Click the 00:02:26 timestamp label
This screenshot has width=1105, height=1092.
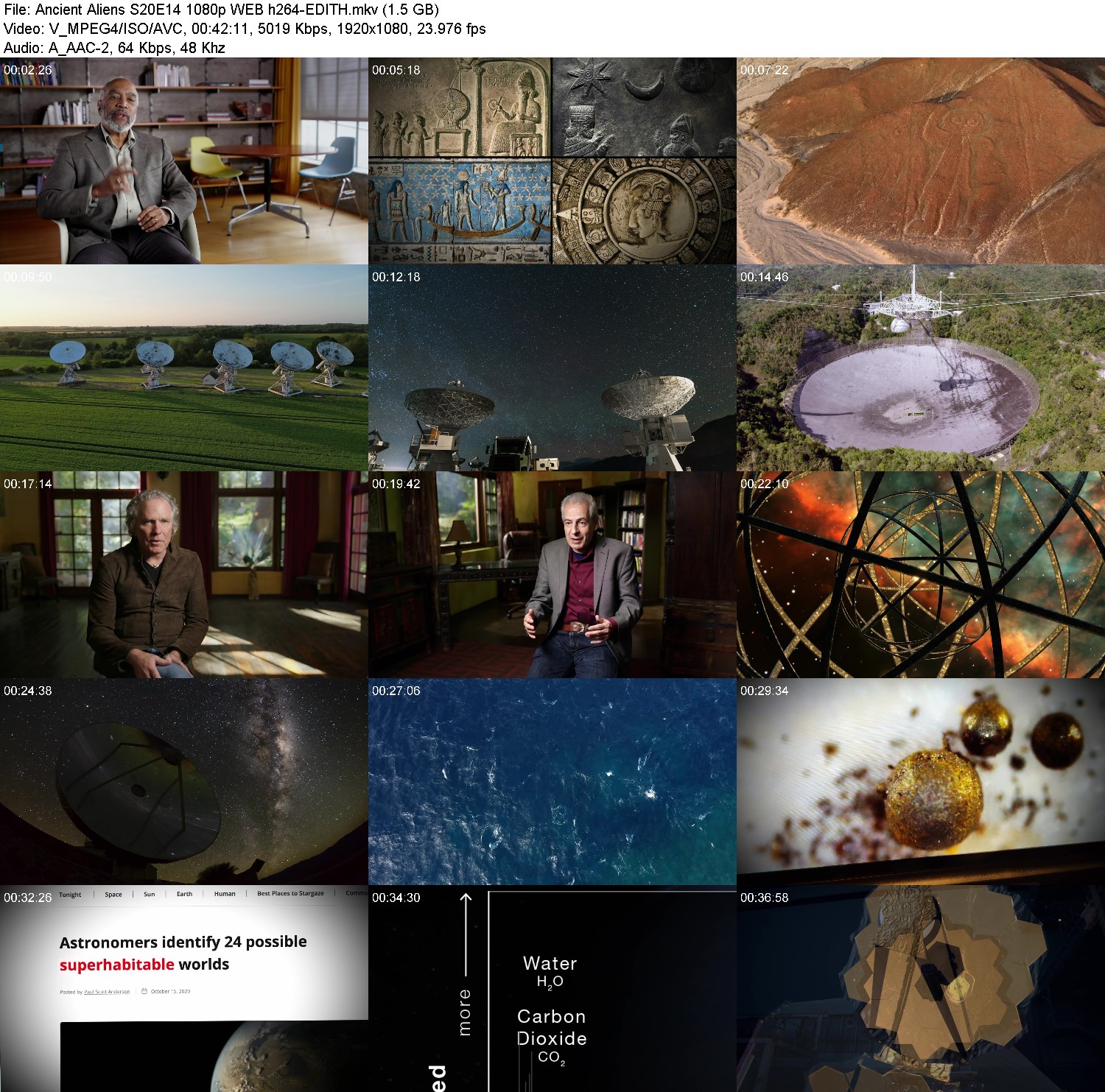click(28, 70)
